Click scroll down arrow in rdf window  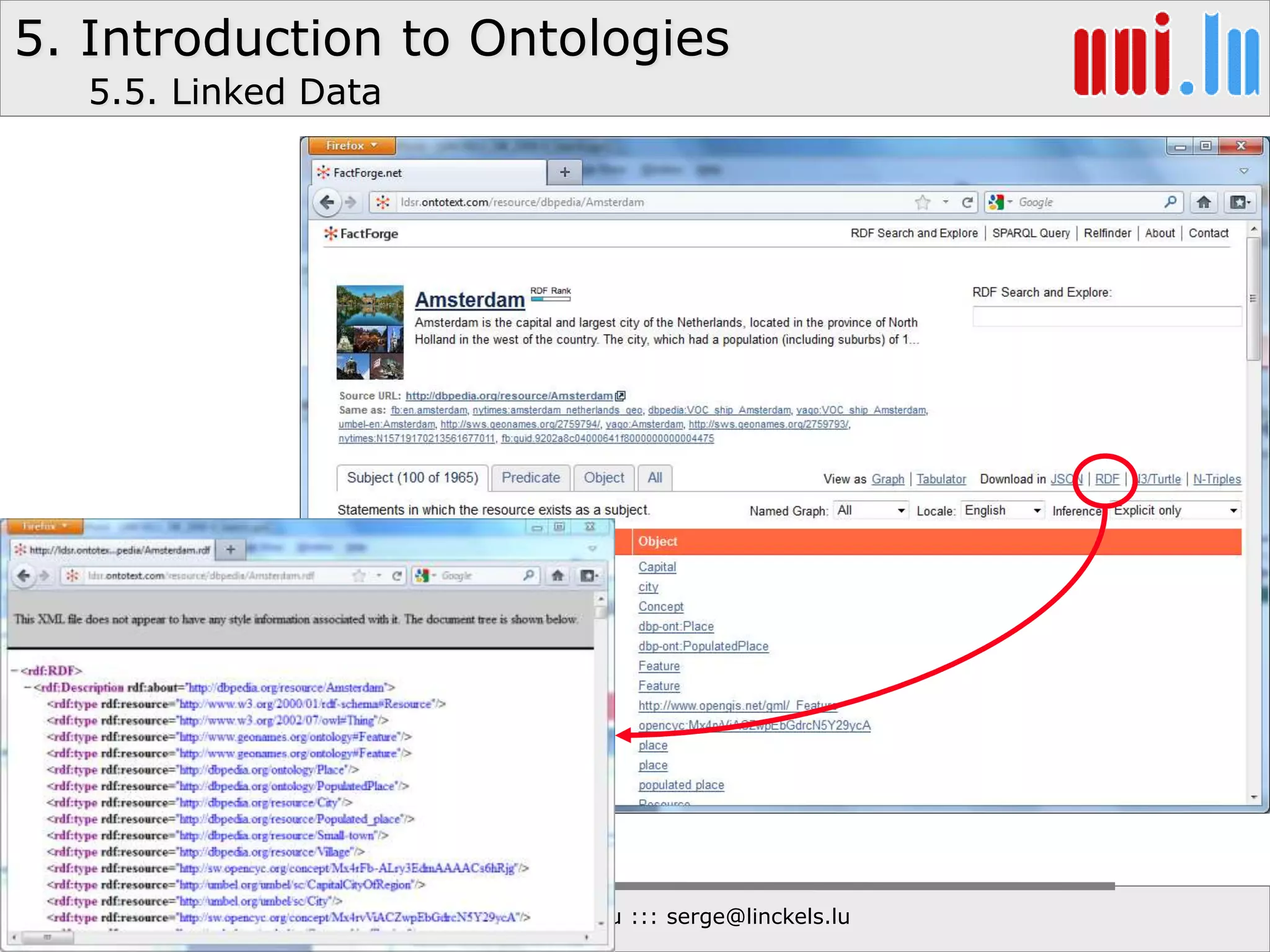point(601,923)
